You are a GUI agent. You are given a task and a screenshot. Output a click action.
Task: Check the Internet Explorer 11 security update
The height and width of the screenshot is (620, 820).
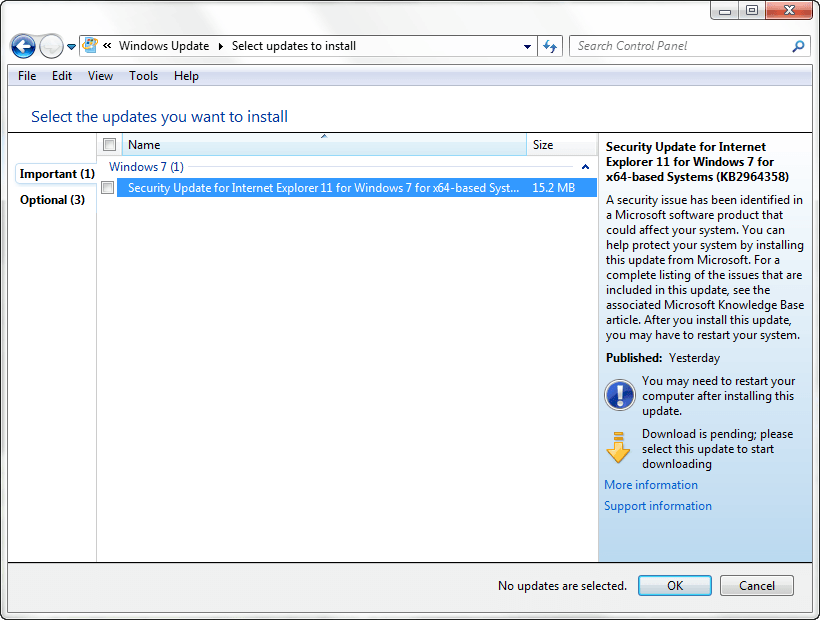coord(108,188)
